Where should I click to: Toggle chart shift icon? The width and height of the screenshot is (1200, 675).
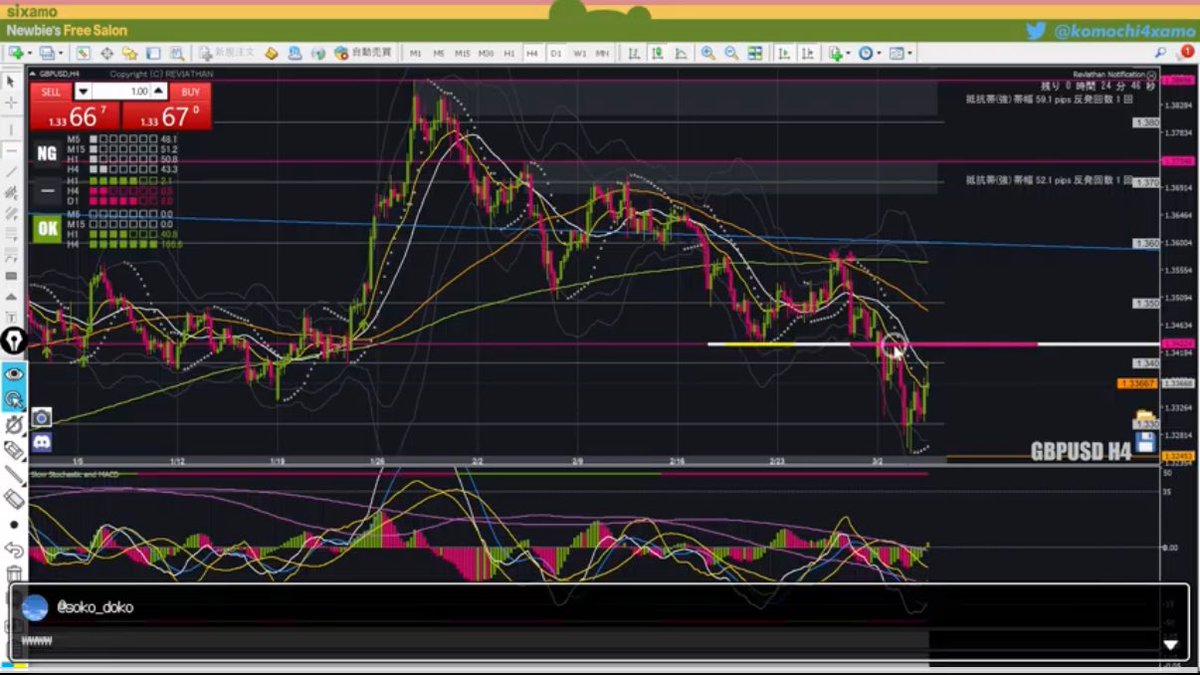coord(808,53)
